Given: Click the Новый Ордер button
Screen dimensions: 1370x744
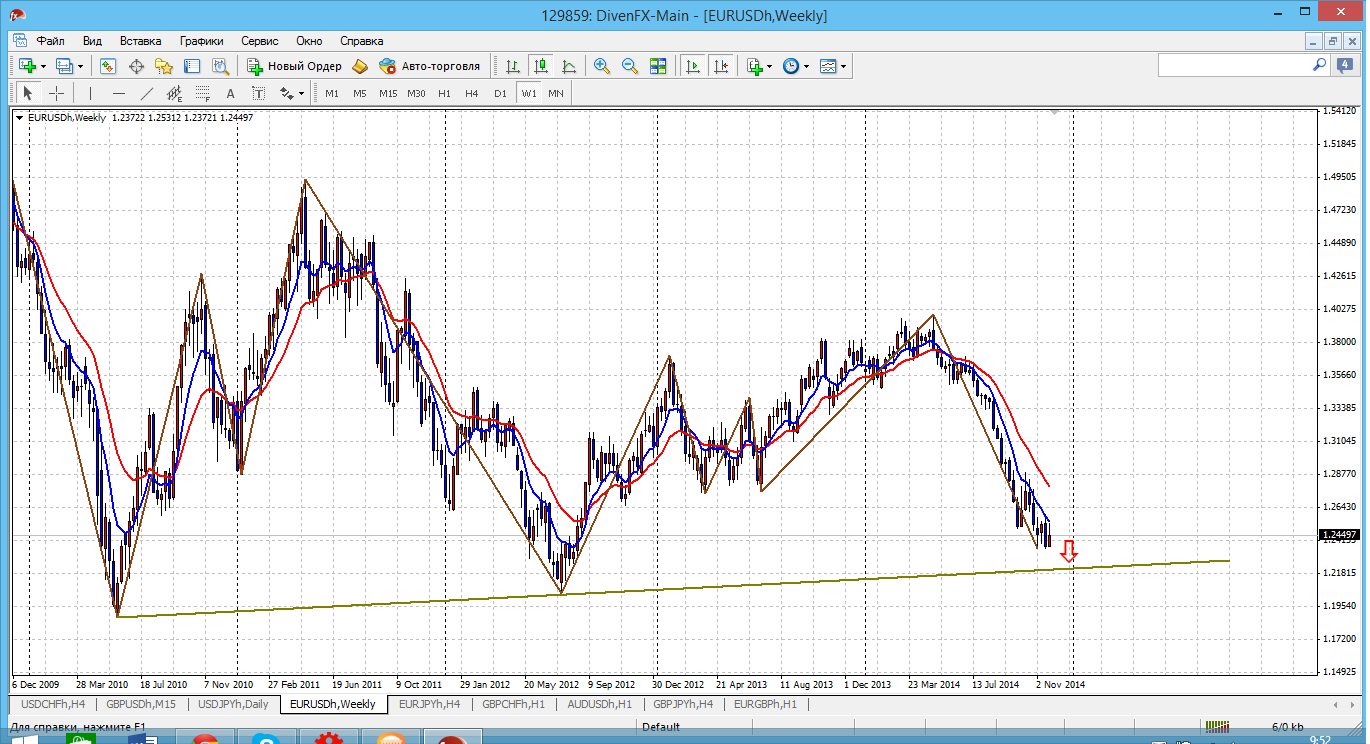Looking at the screenshot, I should [x=295, y=66].
